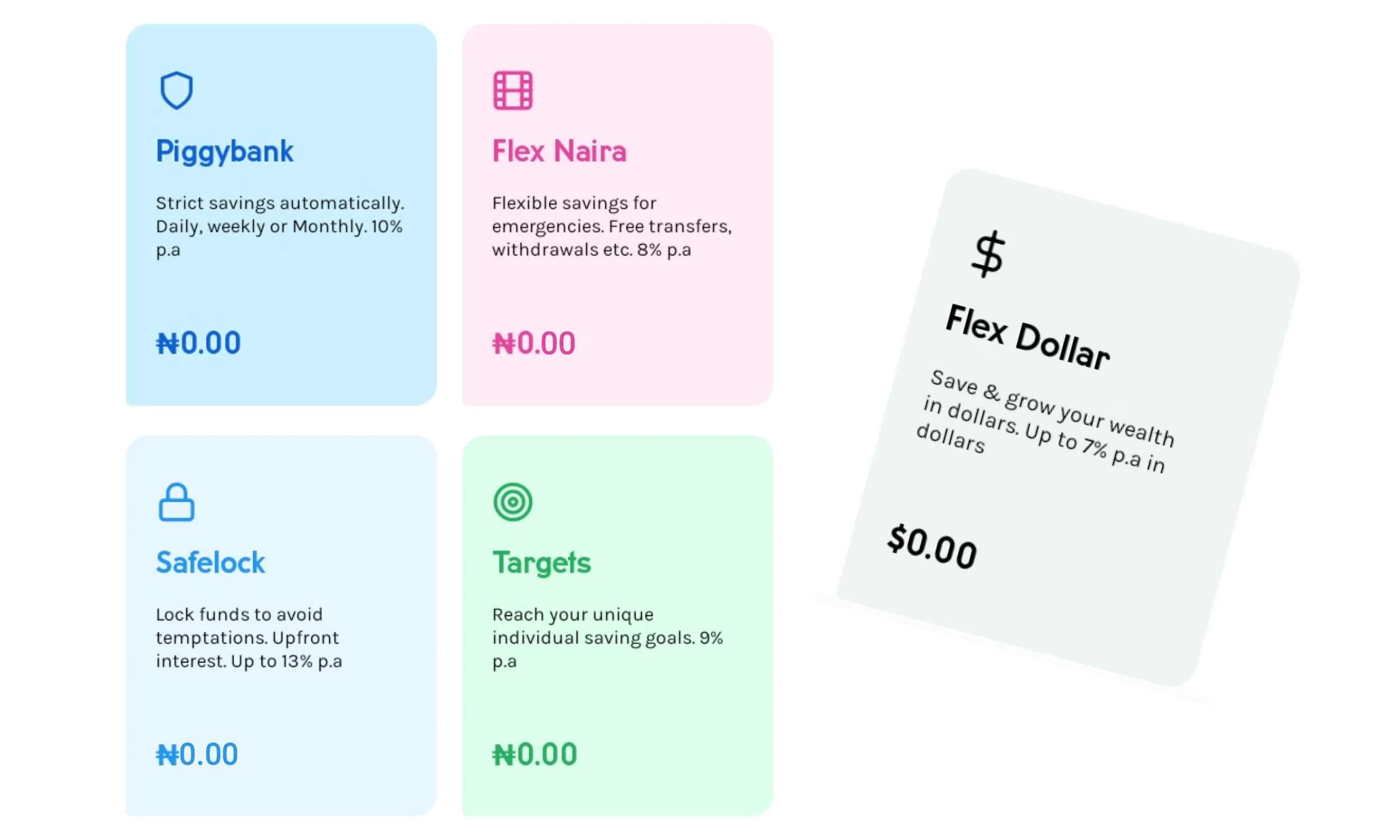Screen dimensions: 1400x840
Task: Click the Targets saving goals description
Action: pyautogui.click(x=607, y=638)
